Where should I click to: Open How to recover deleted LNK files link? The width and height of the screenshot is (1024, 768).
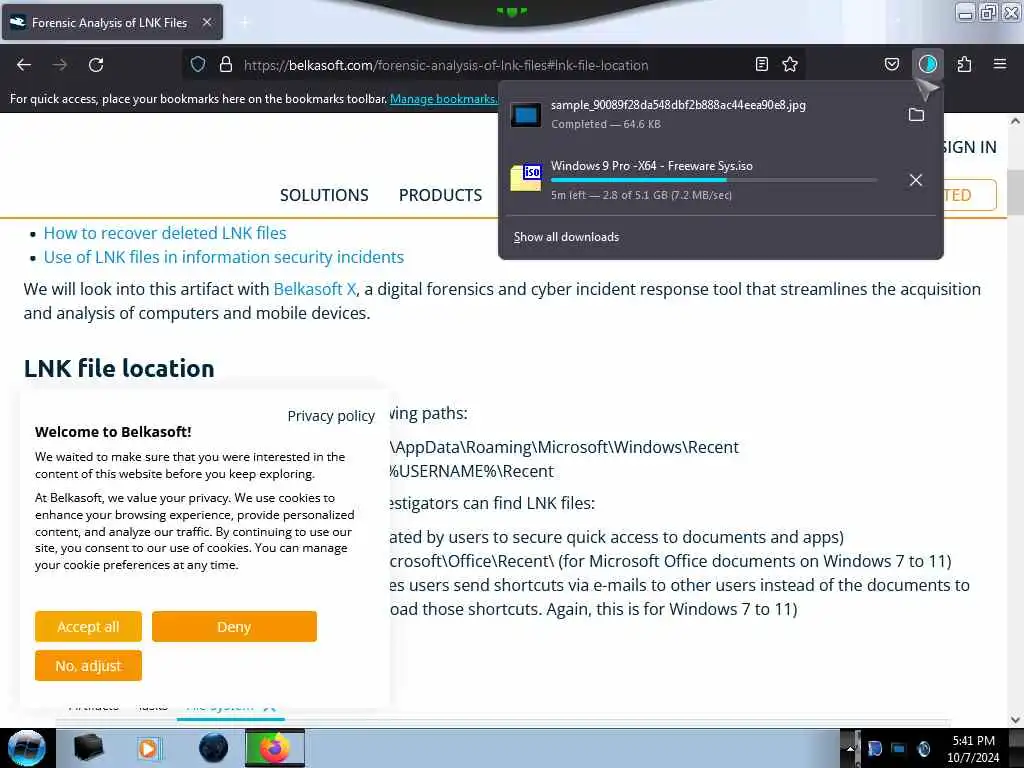pyautogui.click(x=165, y=233)
